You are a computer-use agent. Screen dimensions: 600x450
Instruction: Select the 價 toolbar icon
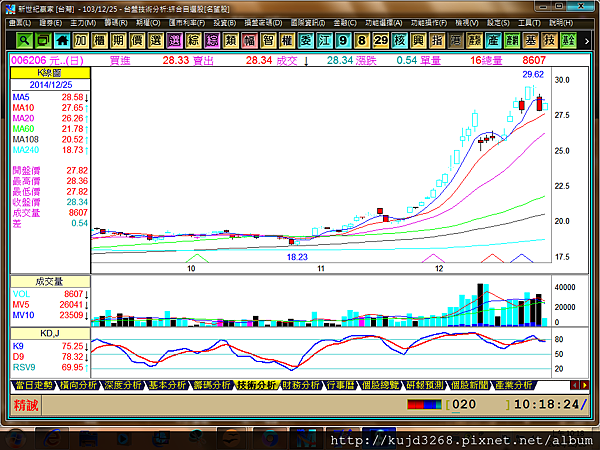pyautogui.click(x=137, y=40)
